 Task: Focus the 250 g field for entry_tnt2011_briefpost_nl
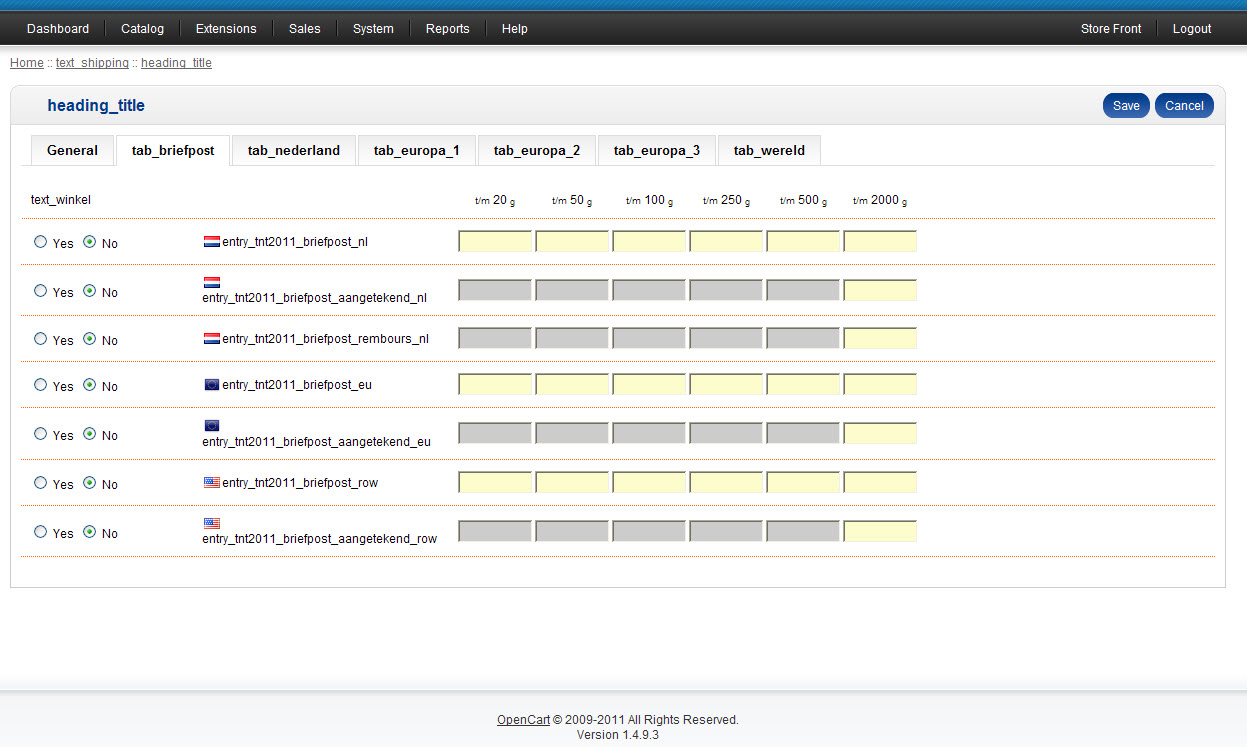(x=726, y=241)
